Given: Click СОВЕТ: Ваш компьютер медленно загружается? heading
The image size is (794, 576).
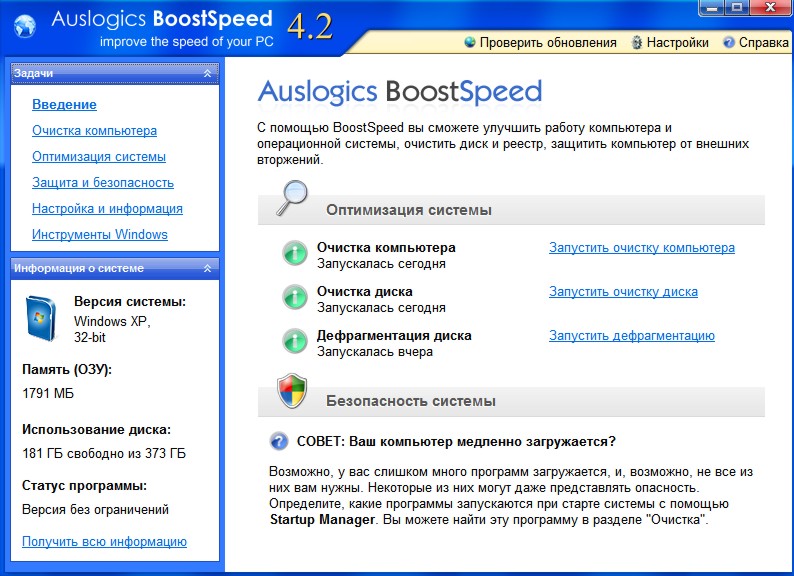Looking at the screenshot, I should (456, 441).
